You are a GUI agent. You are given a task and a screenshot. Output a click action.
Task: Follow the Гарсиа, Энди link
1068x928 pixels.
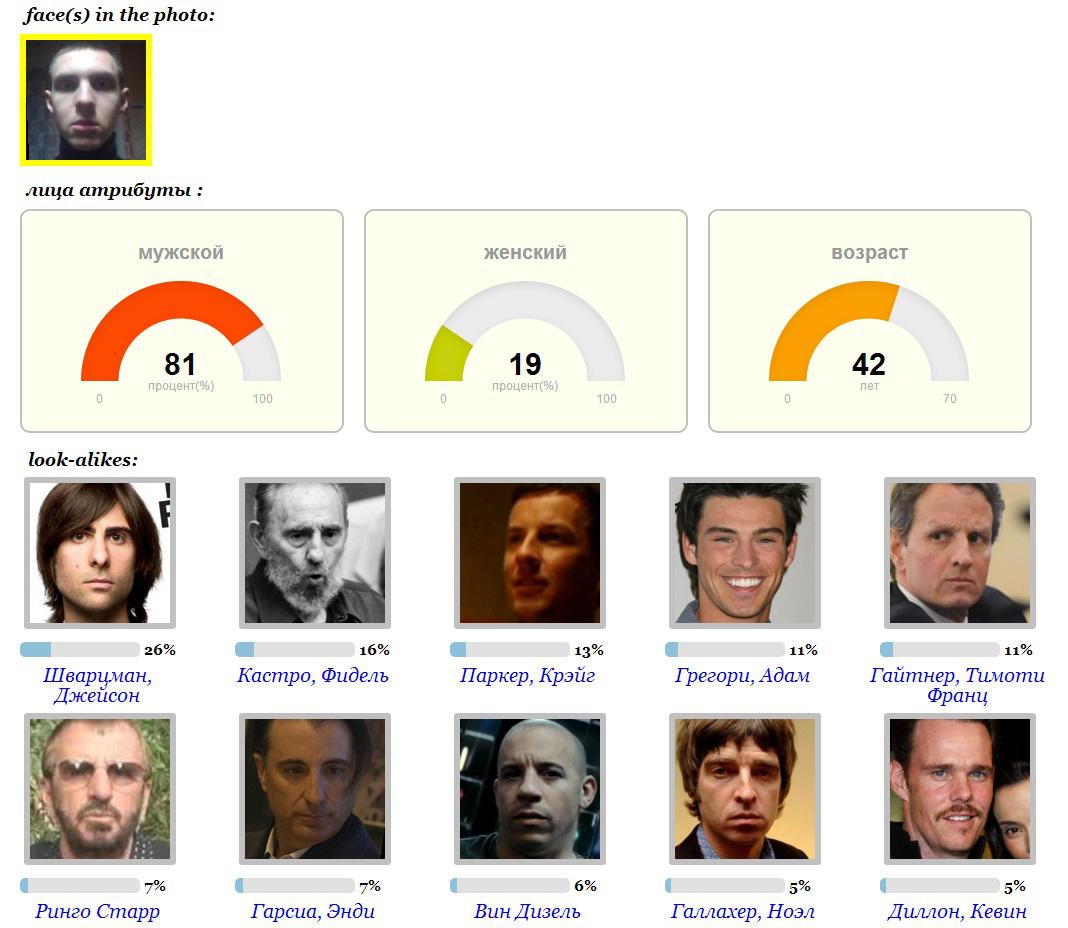point(312,911)
